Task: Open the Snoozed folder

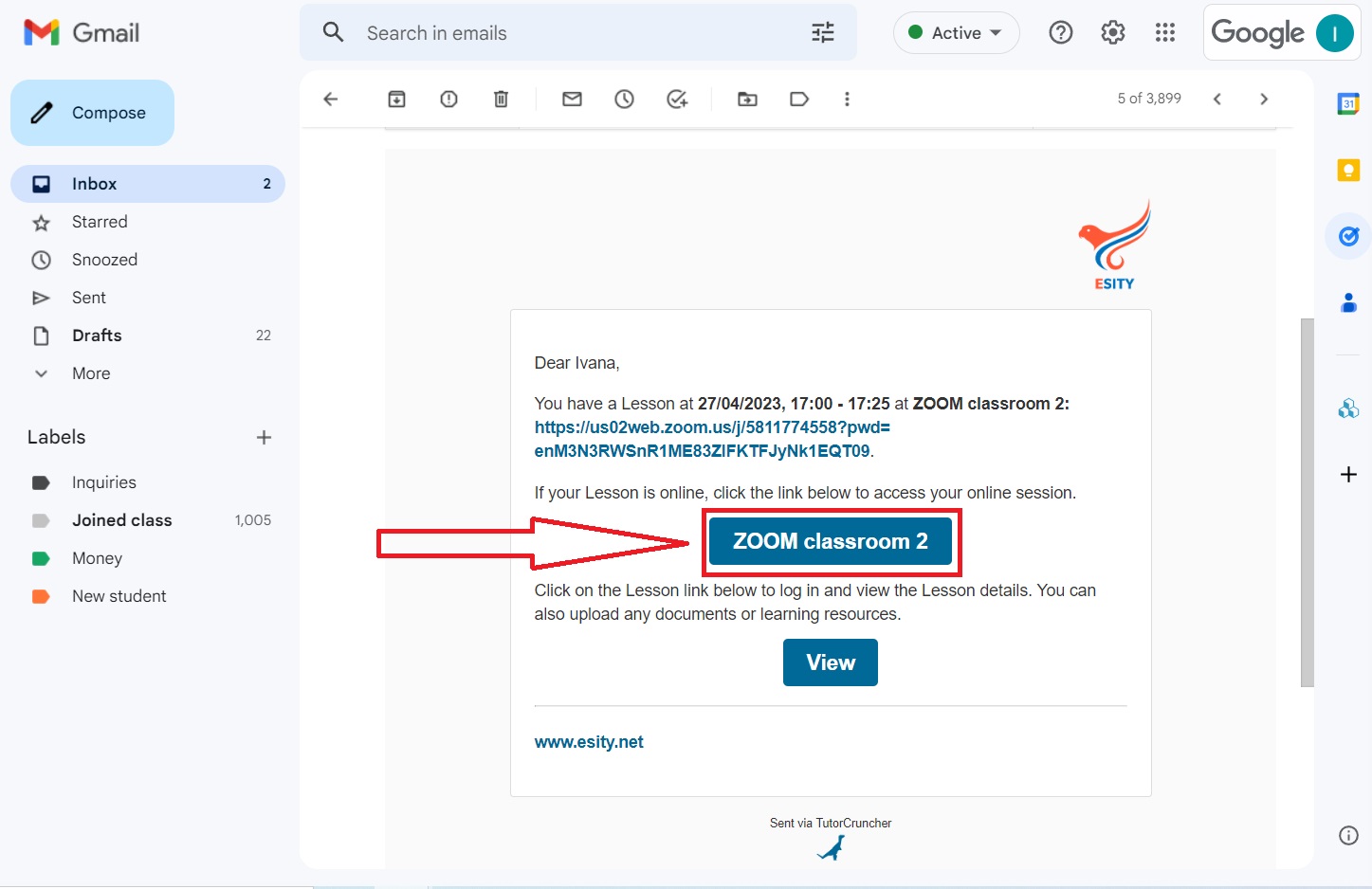Action: pos(148,260)
